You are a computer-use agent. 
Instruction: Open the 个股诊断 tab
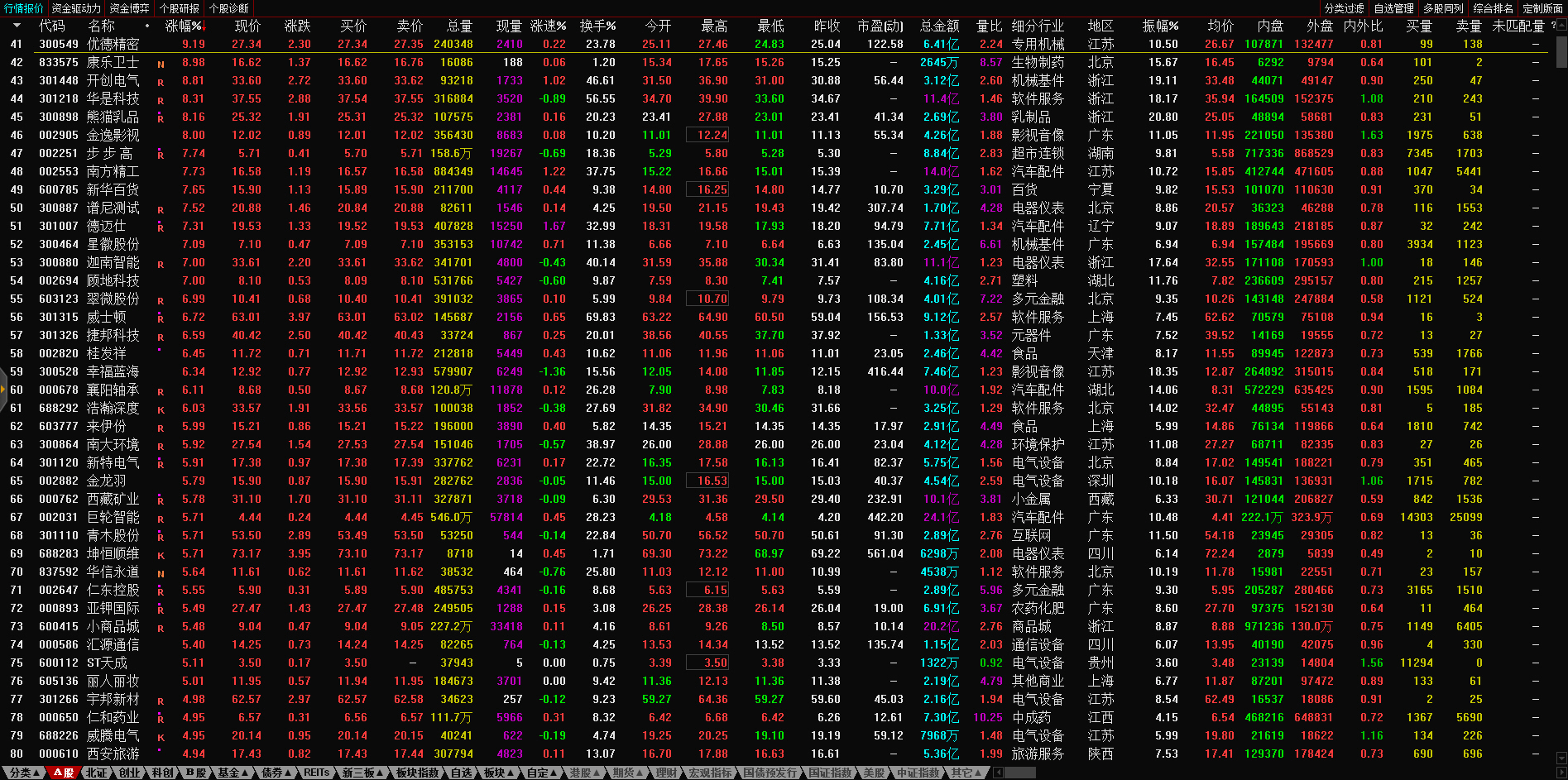pyautogui.click(x=229, y=8)
